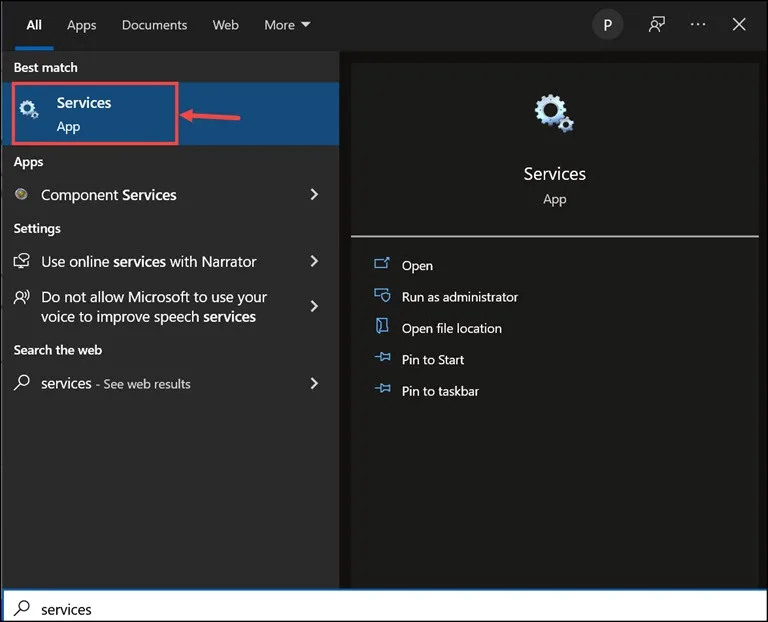Click Pin to Start
The image size is (768, 622).
pos(432,359)
